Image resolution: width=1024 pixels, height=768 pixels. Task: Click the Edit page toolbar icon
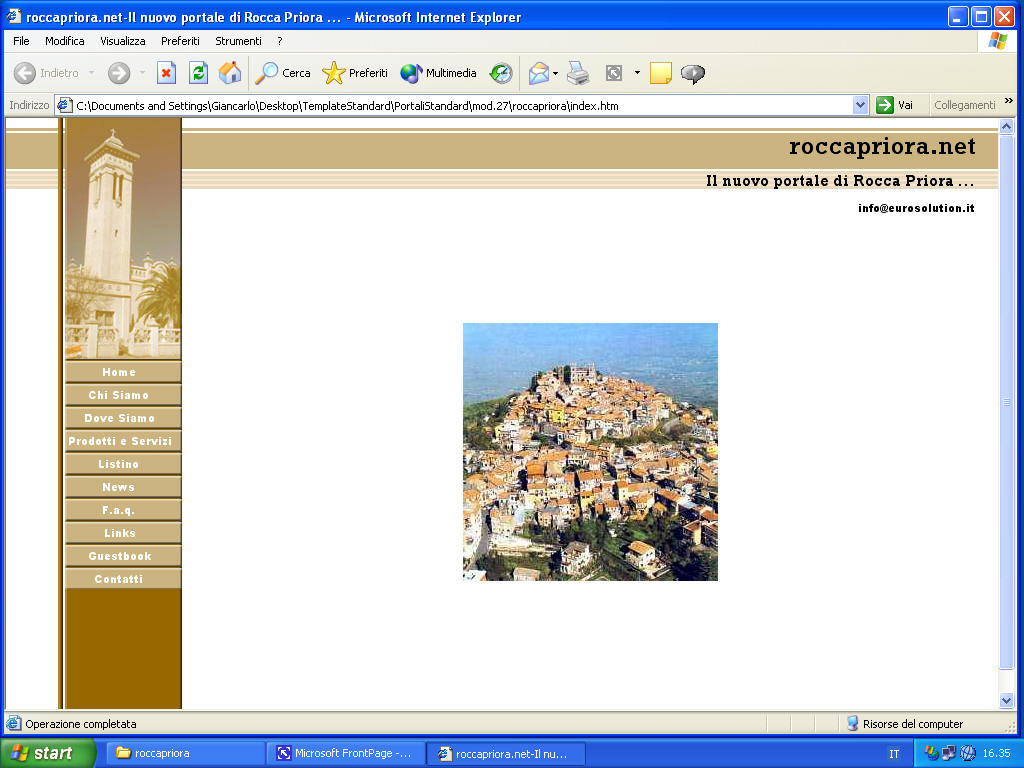click(x=614, y=73)
